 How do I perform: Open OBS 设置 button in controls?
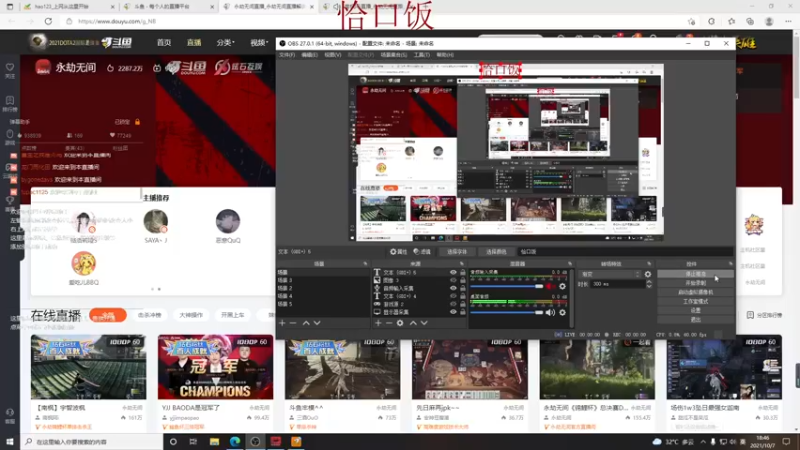coord(695,310)
